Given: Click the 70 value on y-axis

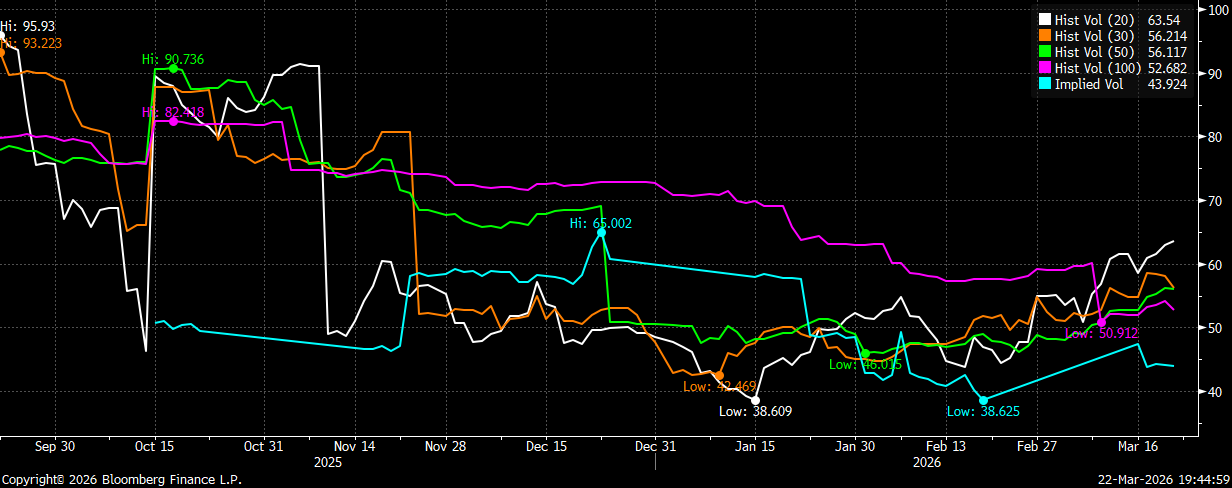Looking at the screenshot, I should tap(1214, 201).
